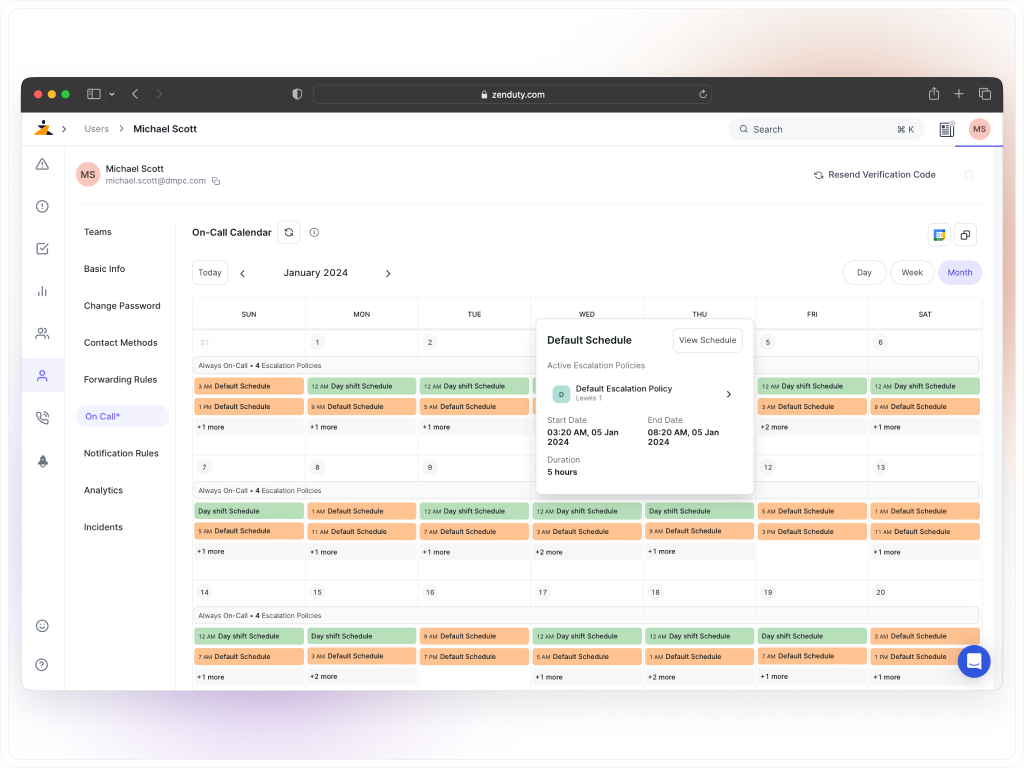Screen dimensions: 1024x768
Task: Show On-Call Calendar info tooltip icon
Action: (x=314, y=232)
